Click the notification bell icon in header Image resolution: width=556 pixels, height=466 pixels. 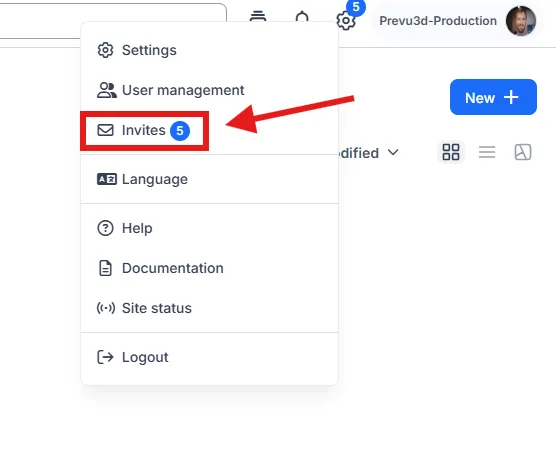302,16
